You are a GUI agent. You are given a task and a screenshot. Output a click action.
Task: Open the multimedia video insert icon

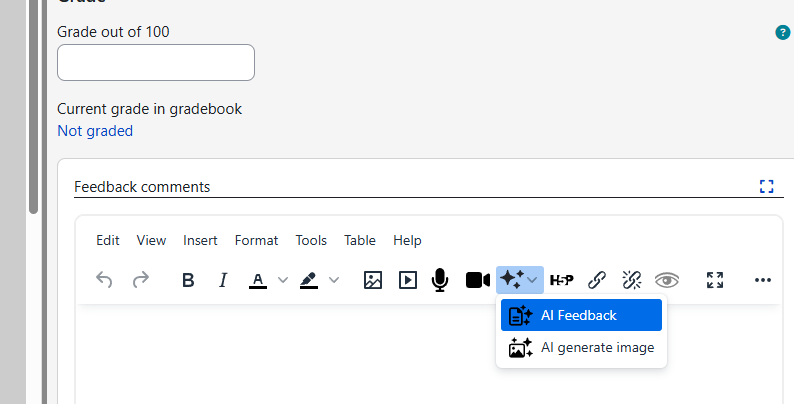[x=408, y=280]
